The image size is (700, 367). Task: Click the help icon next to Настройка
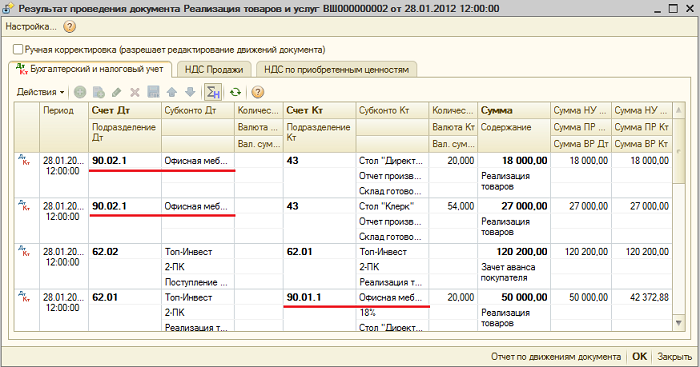click(x=69, y=27)
